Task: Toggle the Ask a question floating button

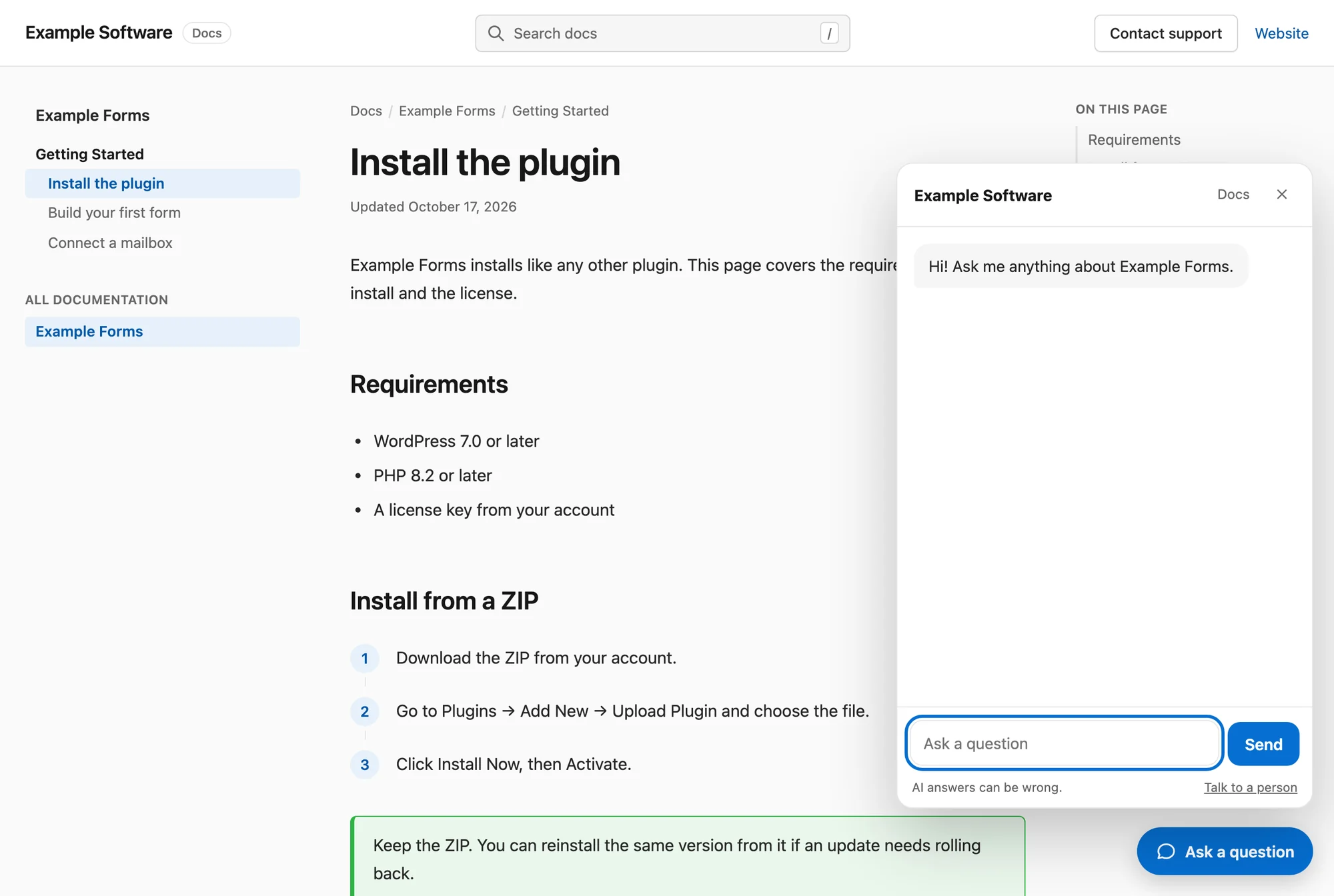Action: pos(1225,851)
